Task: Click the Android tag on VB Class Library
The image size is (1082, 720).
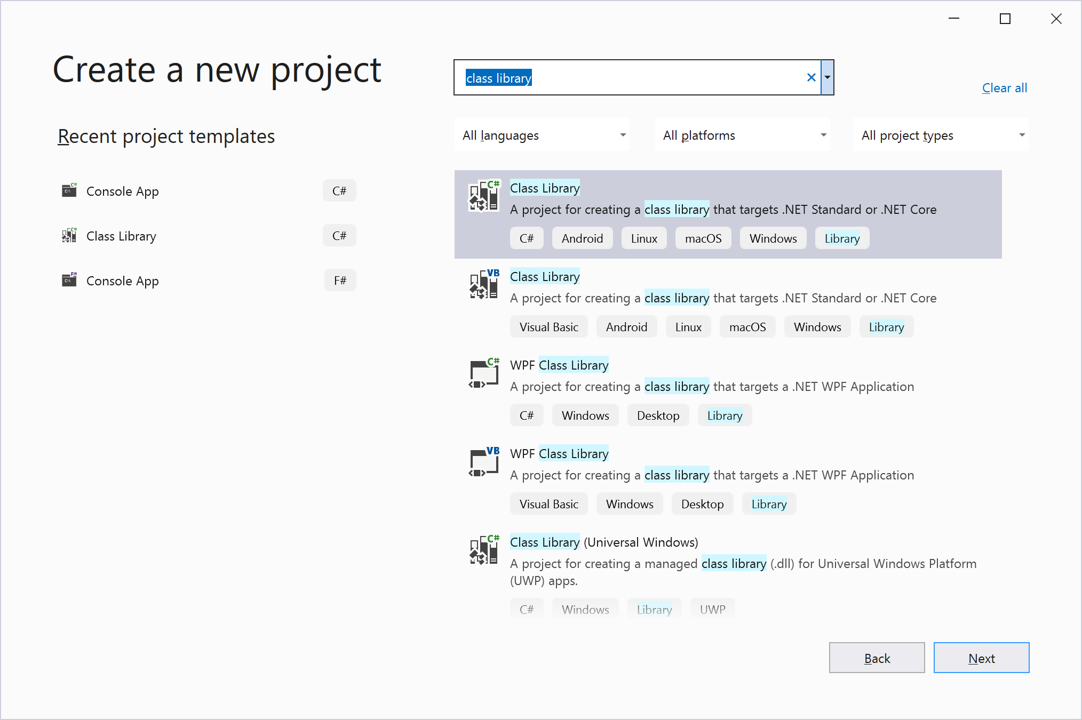Action: click(627, 327)
